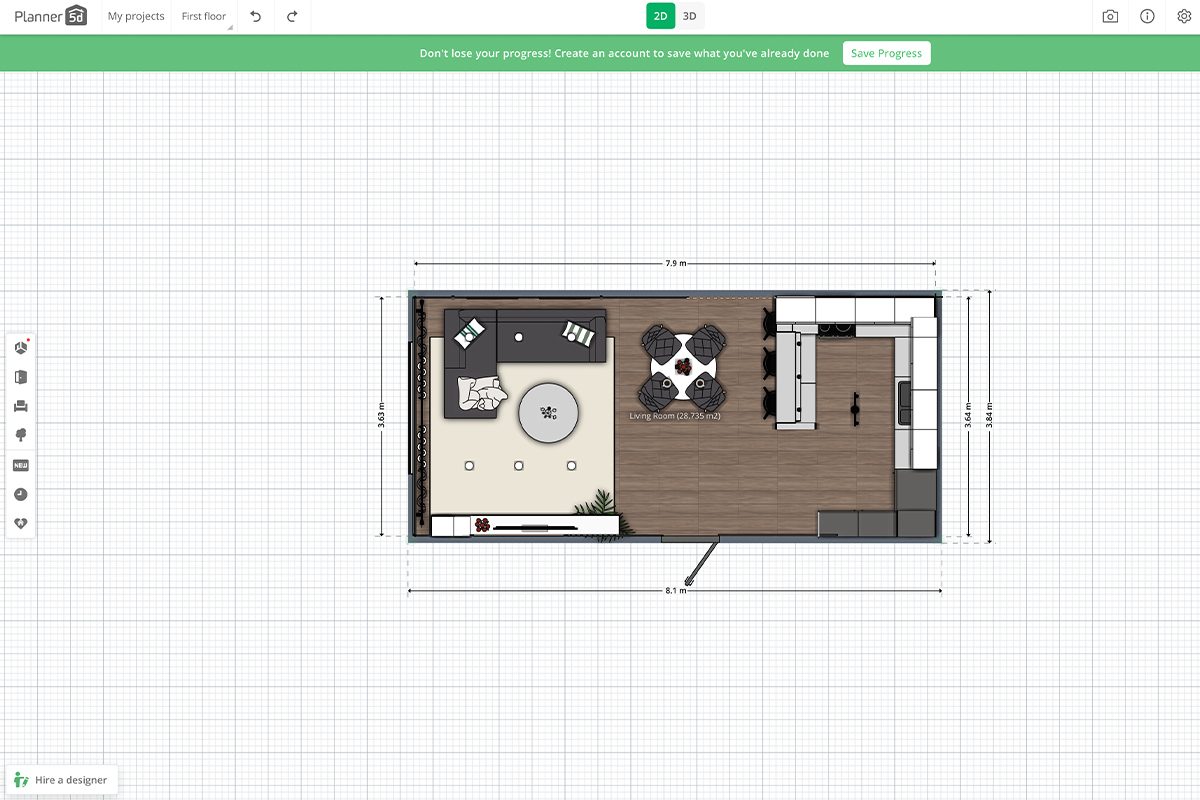Open the info help icon
Viewport: 1200px width, 800px height.
(x=1147, y=16)
